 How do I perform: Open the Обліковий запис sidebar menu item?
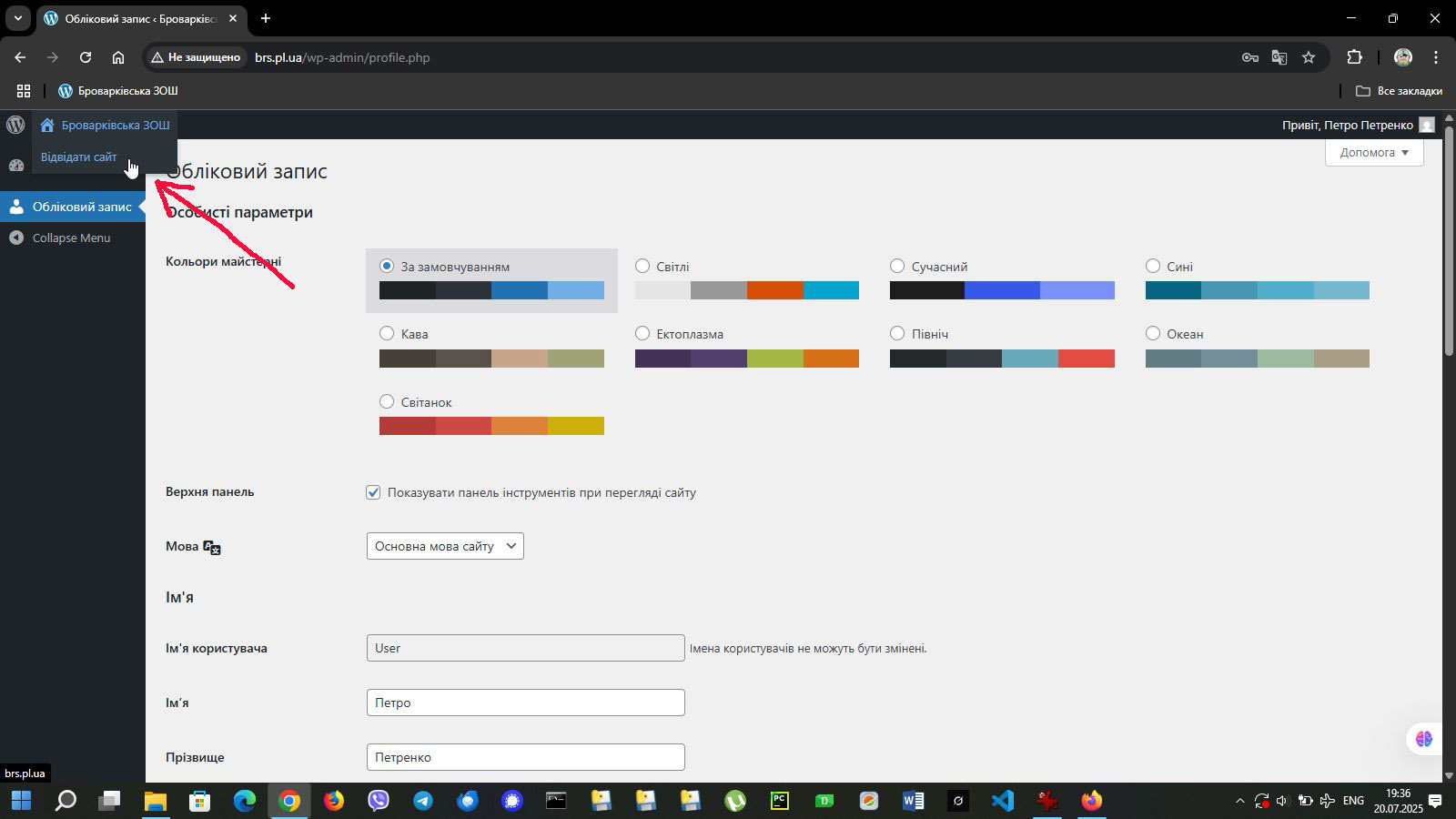[x=81, y=207]
